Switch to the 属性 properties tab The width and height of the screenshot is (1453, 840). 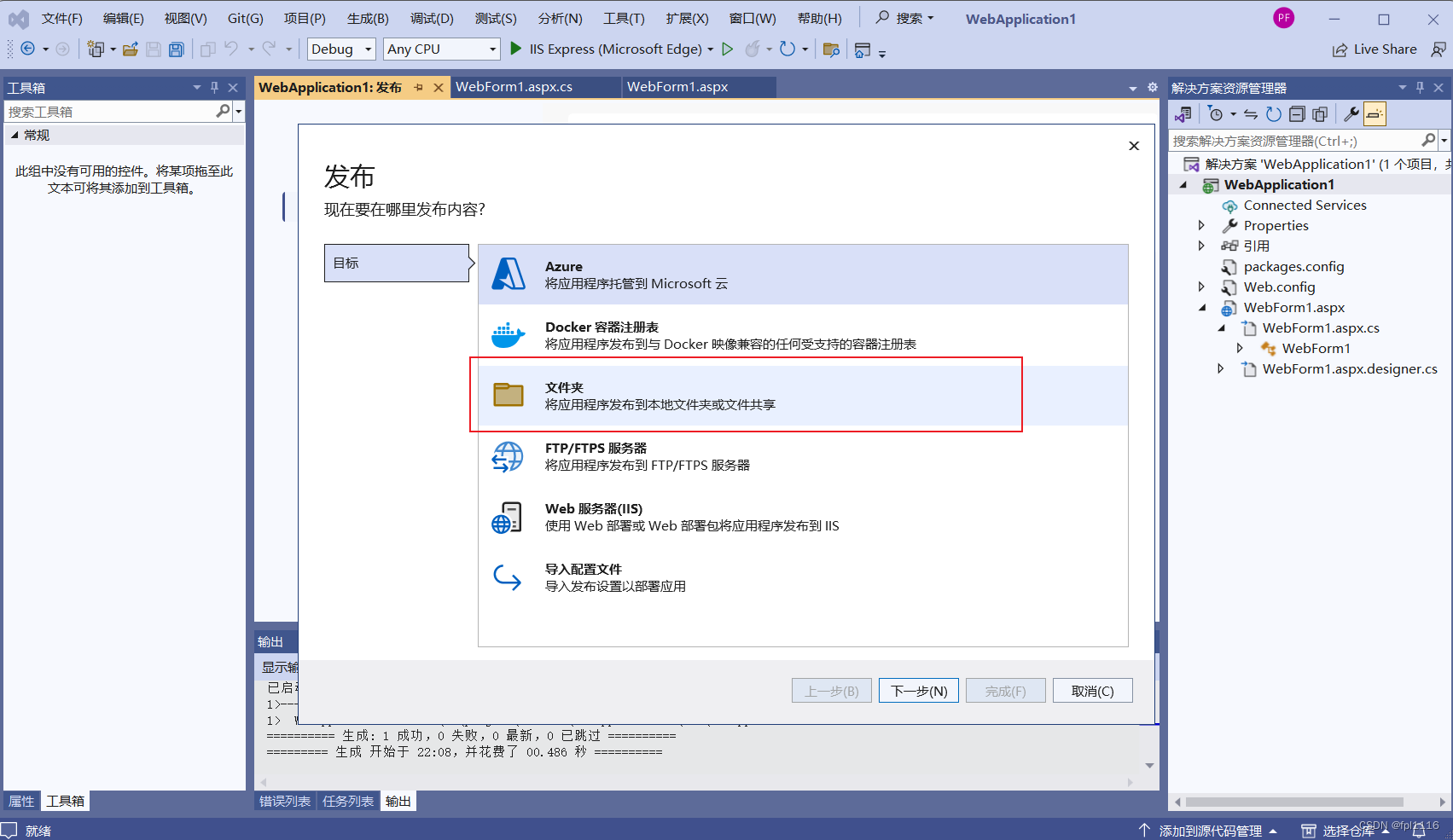21,801
